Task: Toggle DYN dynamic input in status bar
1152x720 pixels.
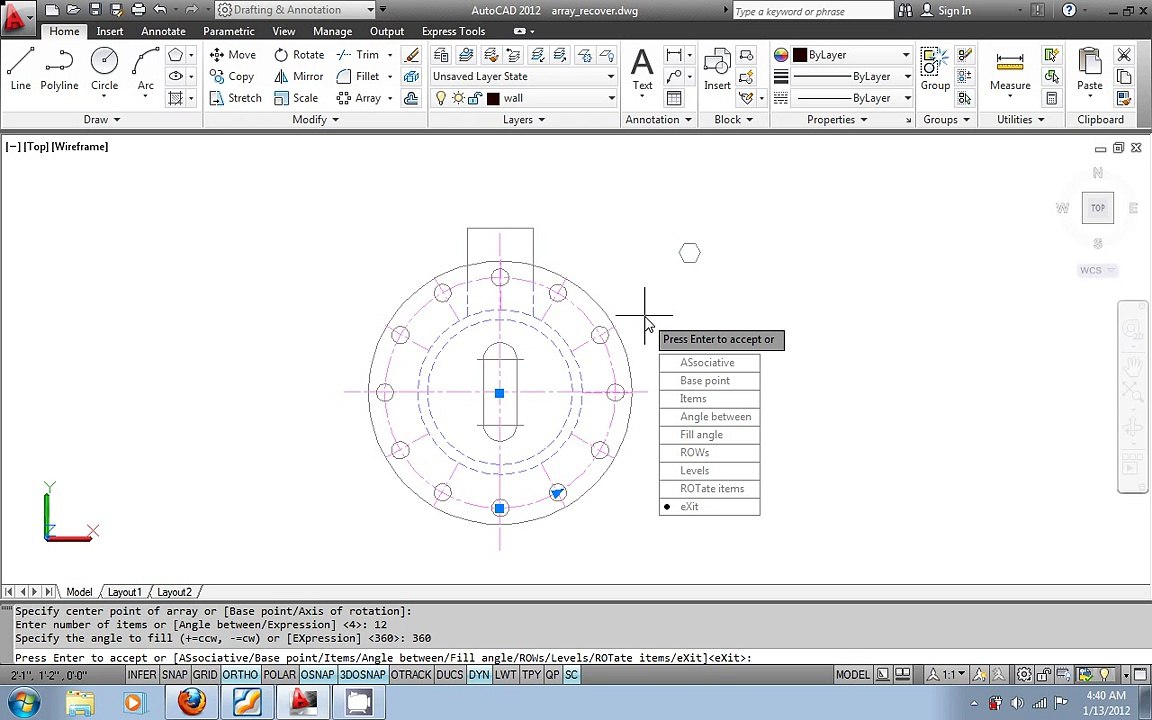Action: click(x=478, y=674)
